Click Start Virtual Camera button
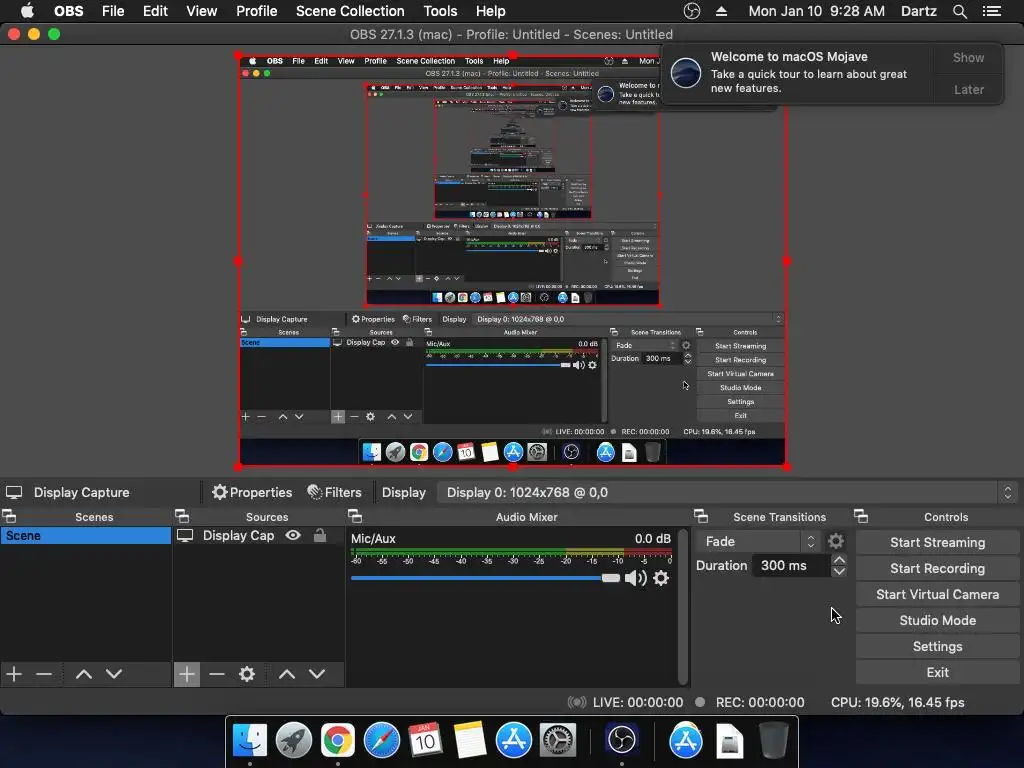 (937, 594)
